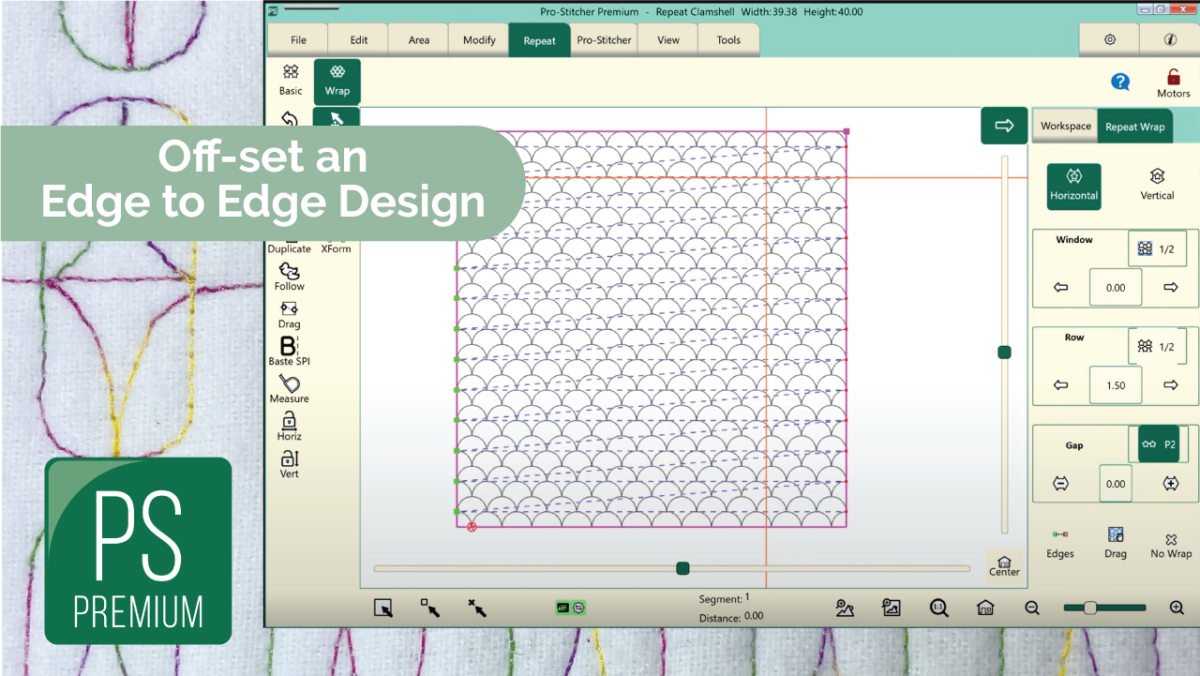This screenshot has height=676, width=1200.
Task: Switch to the Pro-Stitcher tab
Action: pos(603,40)
